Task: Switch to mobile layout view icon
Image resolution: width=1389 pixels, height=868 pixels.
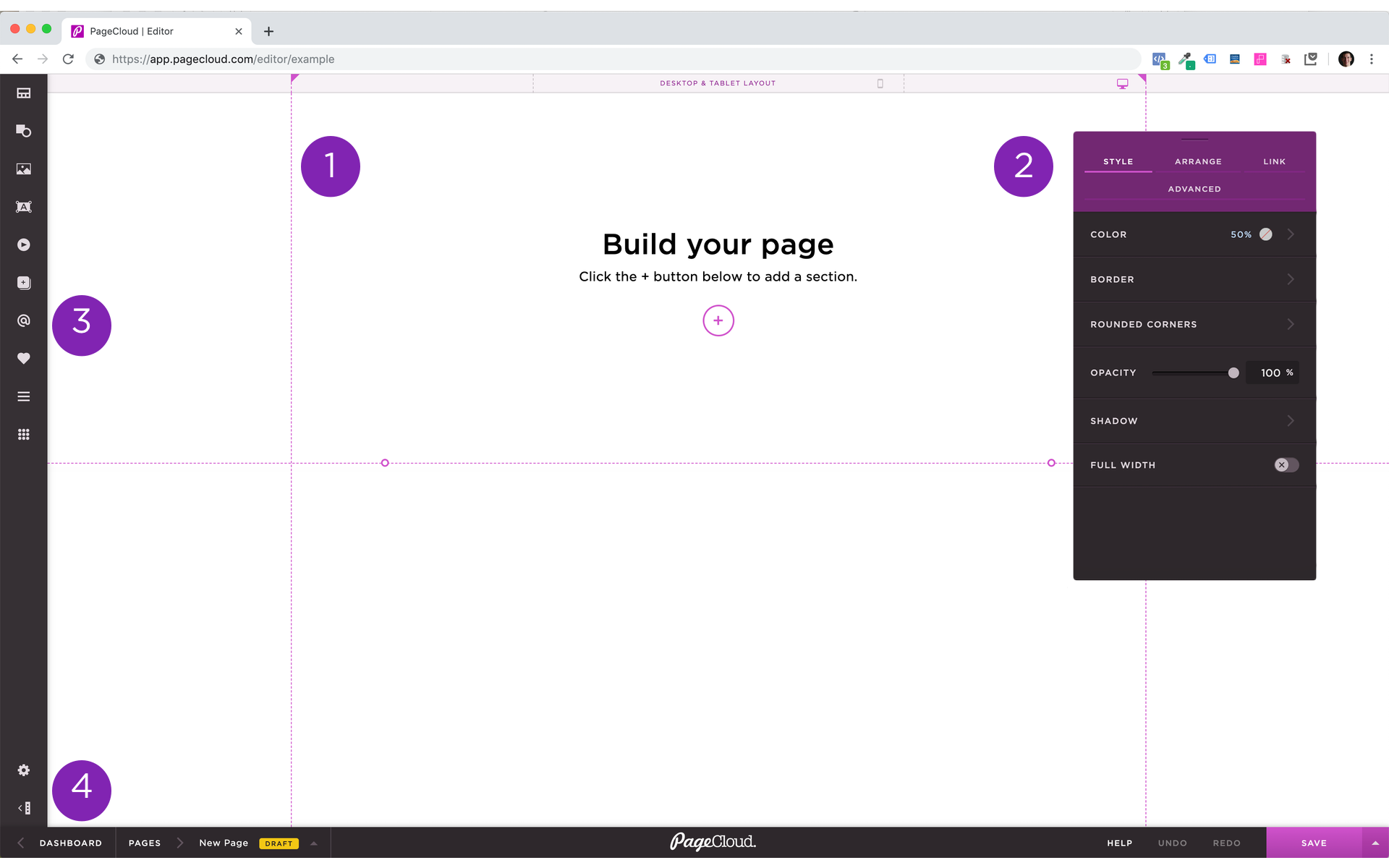Action: [x=880, y=84]
